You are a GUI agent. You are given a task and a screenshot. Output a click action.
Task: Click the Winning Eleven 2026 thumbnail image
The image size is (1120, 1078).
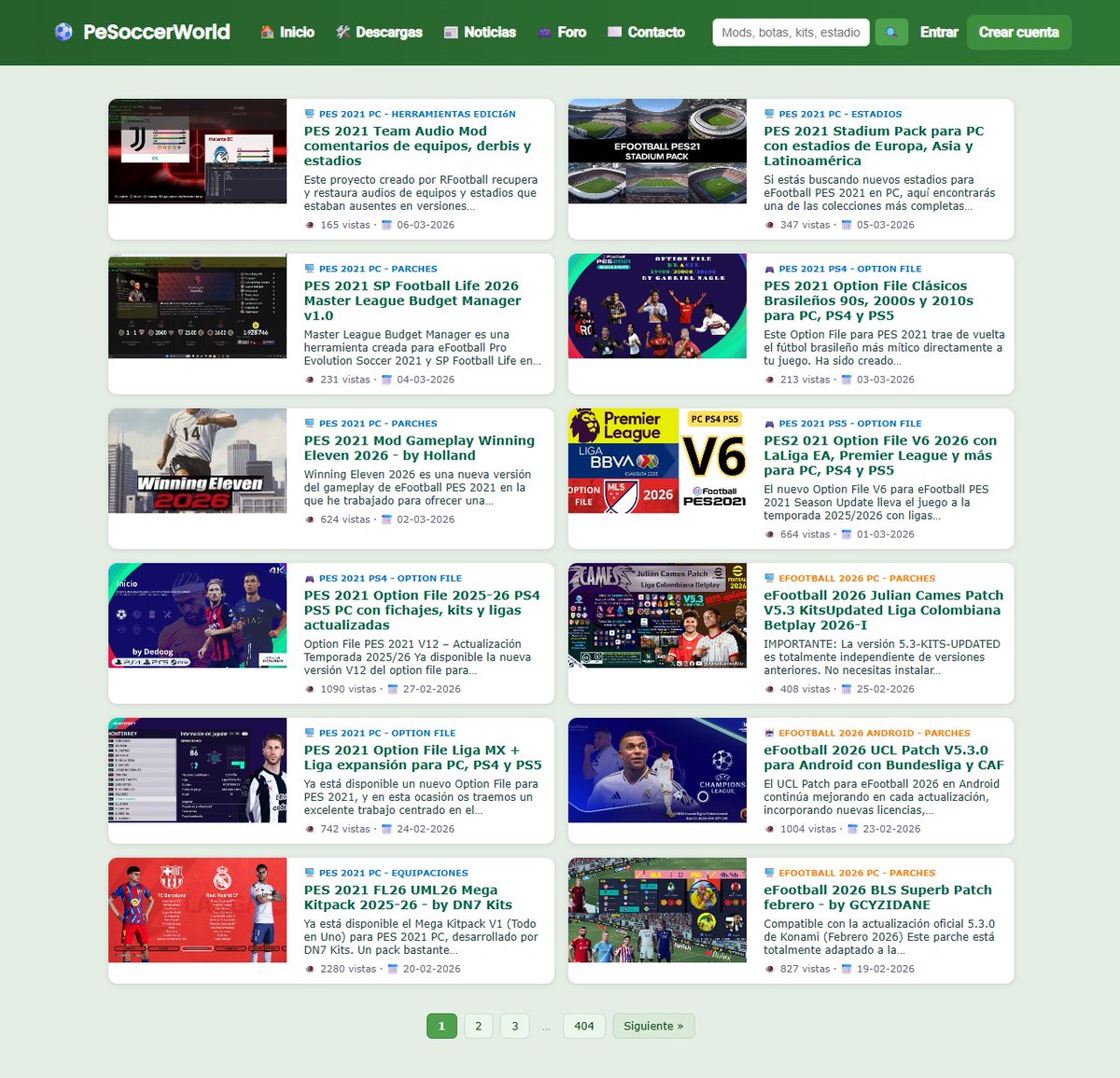click(x=198, y=461)
